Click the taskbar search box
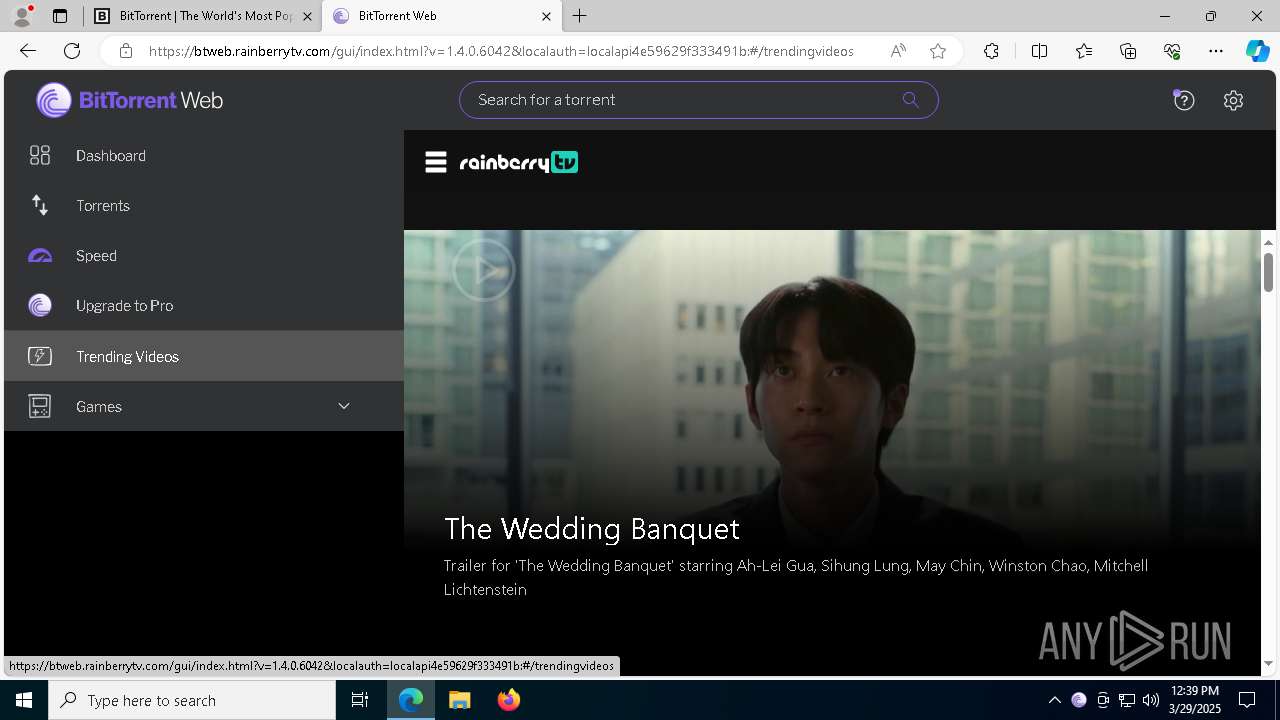The image size is (1280, 720). [x=192, y=700]
